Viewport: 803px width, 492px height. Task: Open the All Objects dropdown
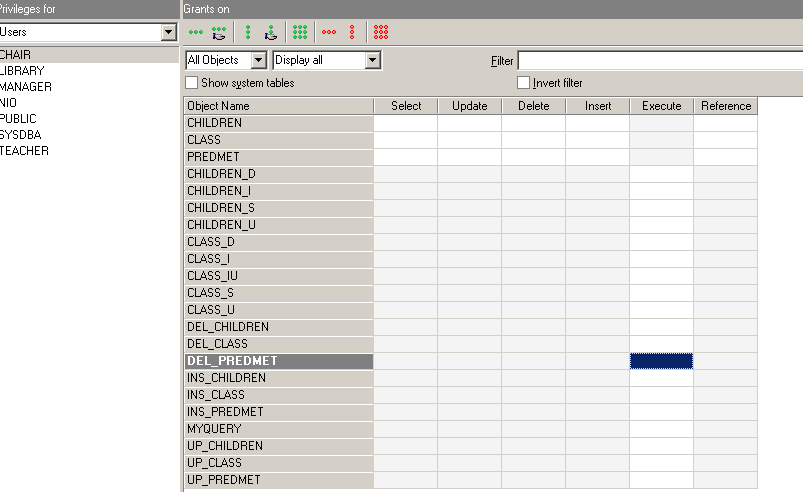click(259, 60)
